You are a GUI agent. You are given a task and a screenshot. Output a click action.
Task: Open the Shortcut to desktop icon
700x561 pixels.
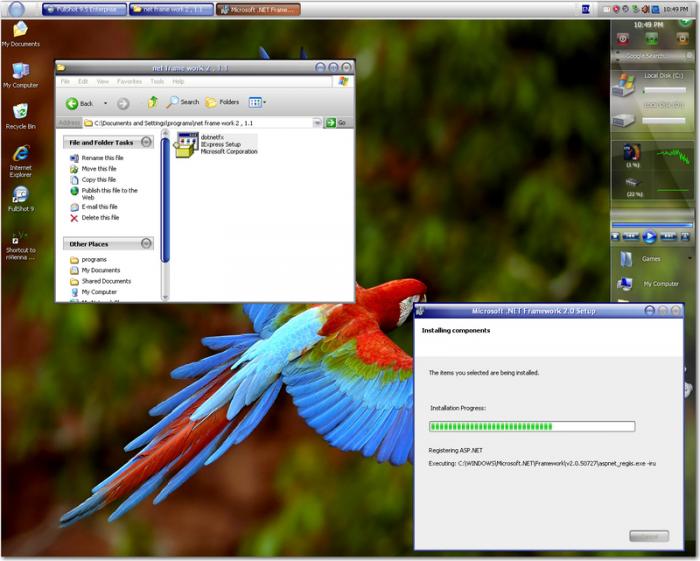click(x=21, y=245)
